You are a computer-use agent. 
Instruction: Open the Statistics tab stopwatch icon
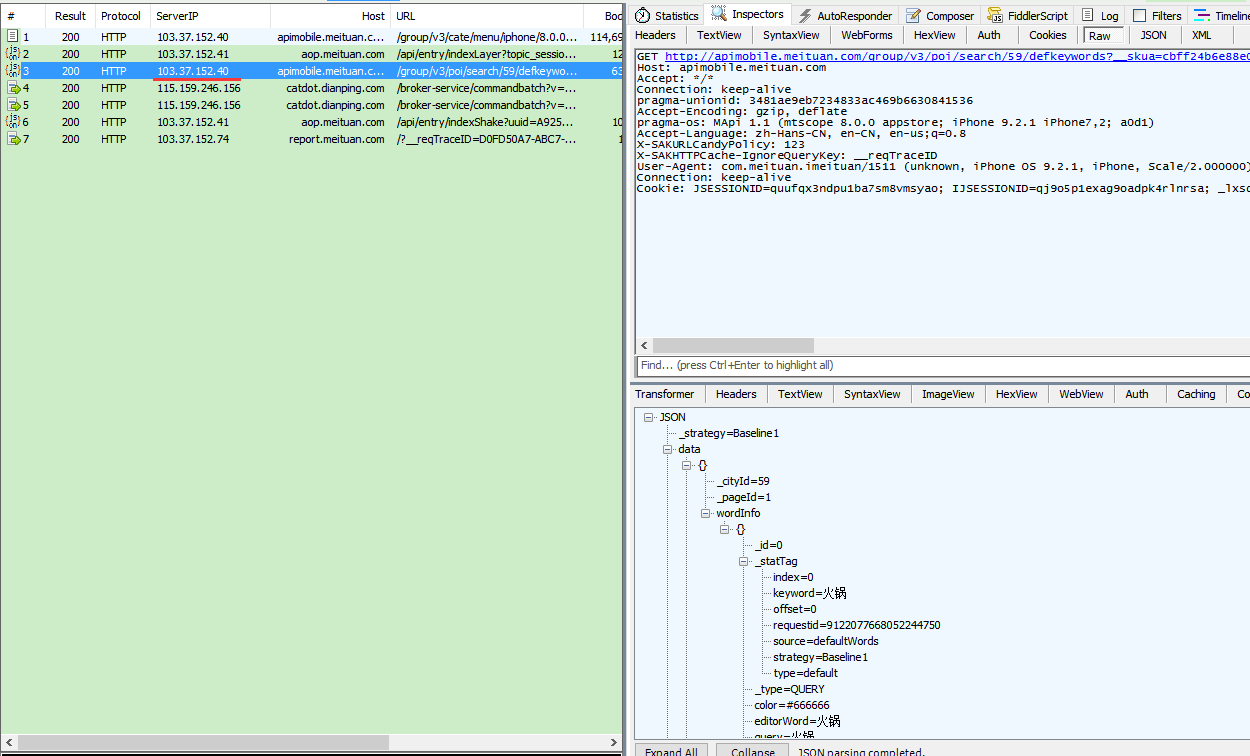click(x=643, y=16)
